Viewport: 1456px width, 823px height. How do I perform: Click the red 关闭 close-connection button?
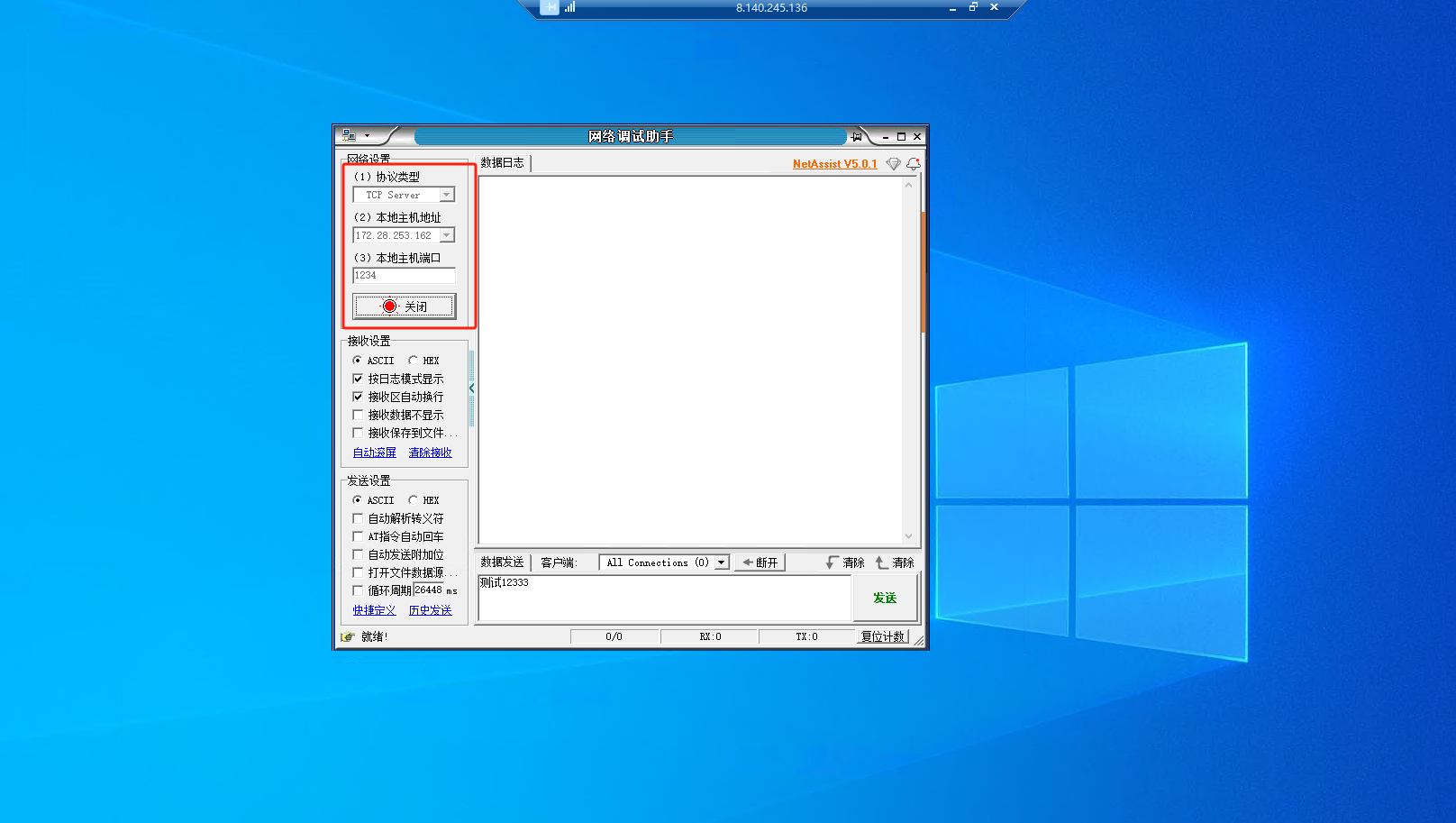404,306
